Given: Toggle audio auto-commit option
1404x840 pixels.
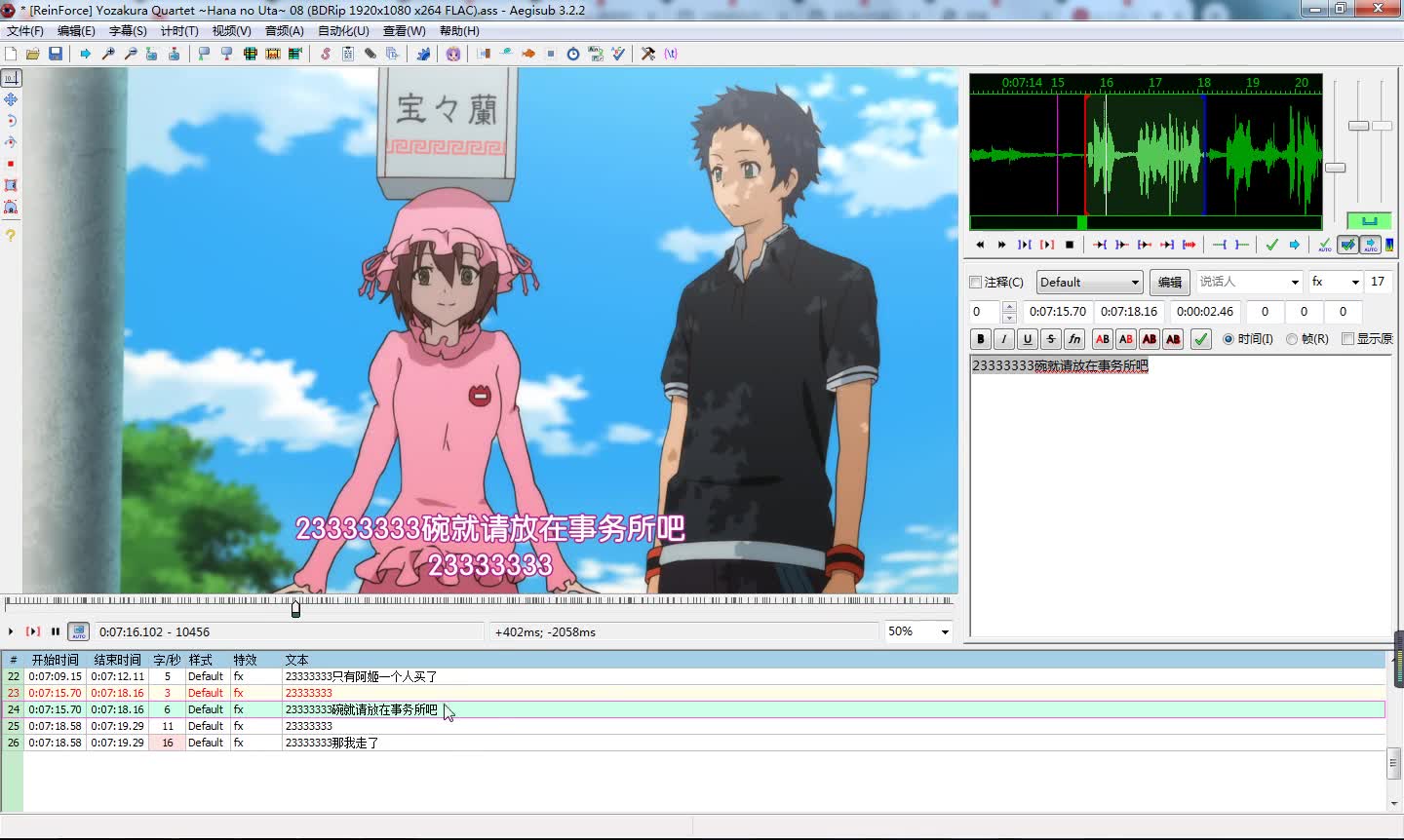Looking at the screenshot, I should tap(1325, 245).
